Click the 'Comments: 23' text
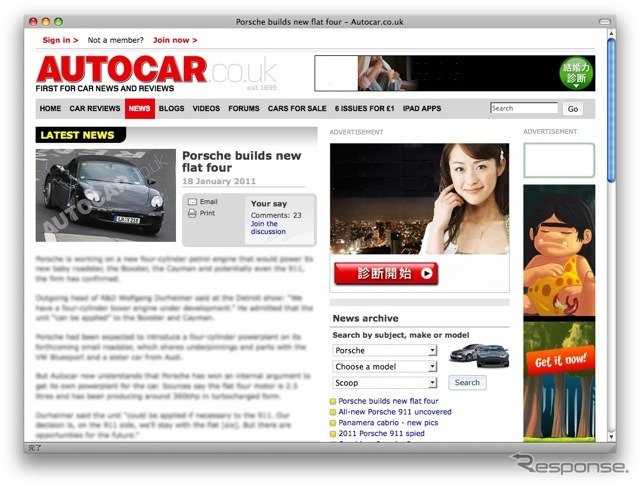640x486 pixels. pos(276,215)
